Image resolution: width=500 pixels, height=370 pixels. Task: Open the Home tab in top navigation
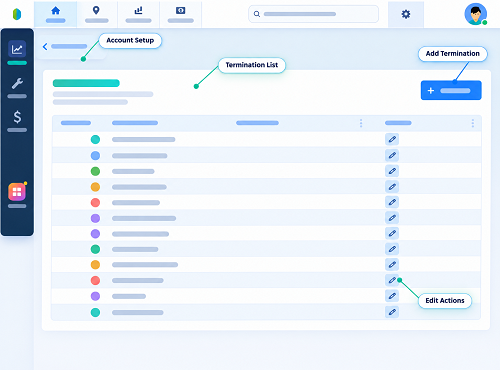pos(55,14)
